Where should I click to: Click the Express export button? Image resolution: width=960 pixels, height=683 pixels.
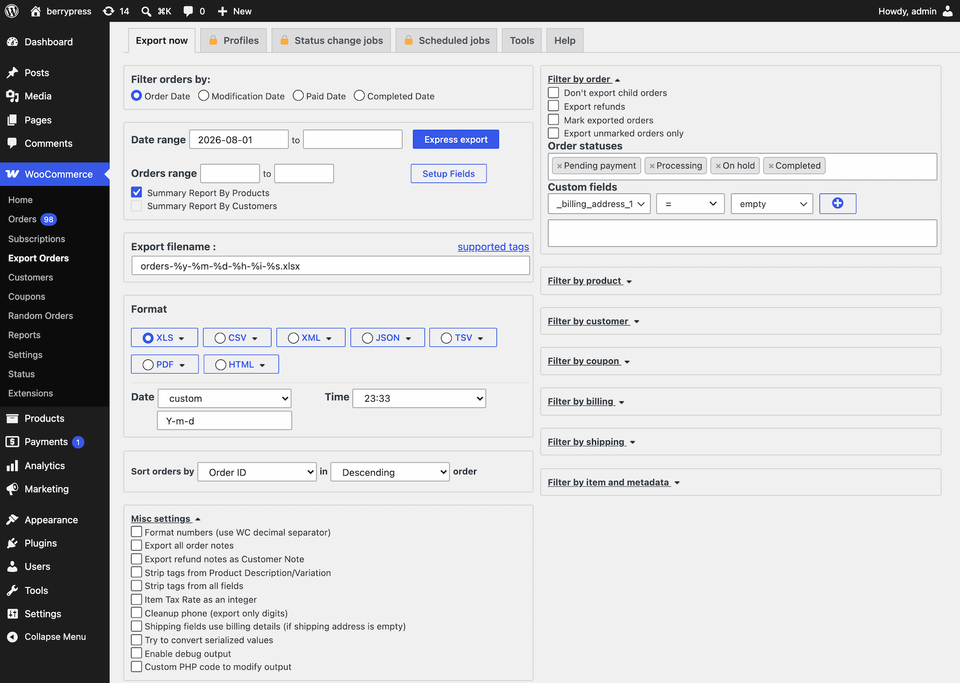pyautogui.click(x=456, y=139)
